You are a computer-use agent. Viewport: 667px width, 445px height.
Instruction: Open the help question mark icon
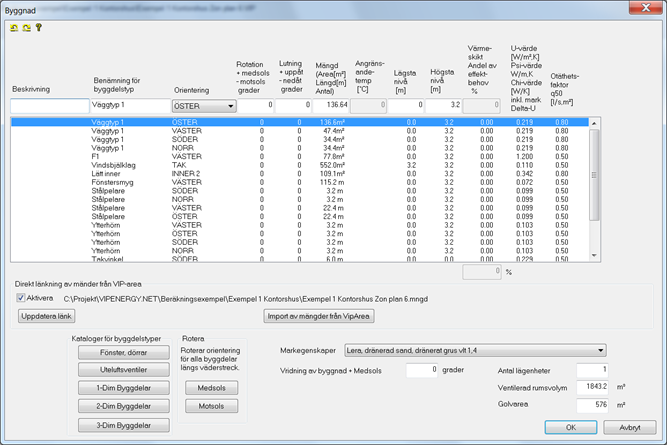pos(39,28)
